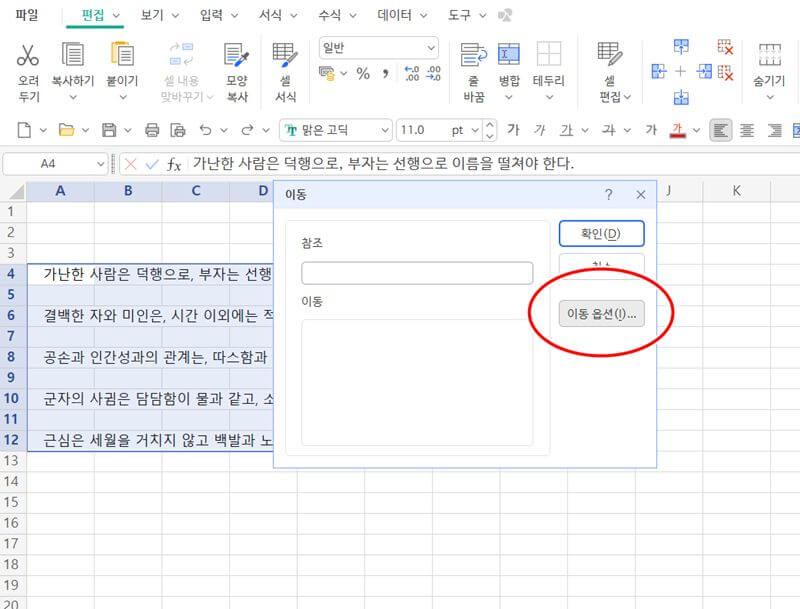
Task: Toggle left text alignment
Action: point(720,131)
